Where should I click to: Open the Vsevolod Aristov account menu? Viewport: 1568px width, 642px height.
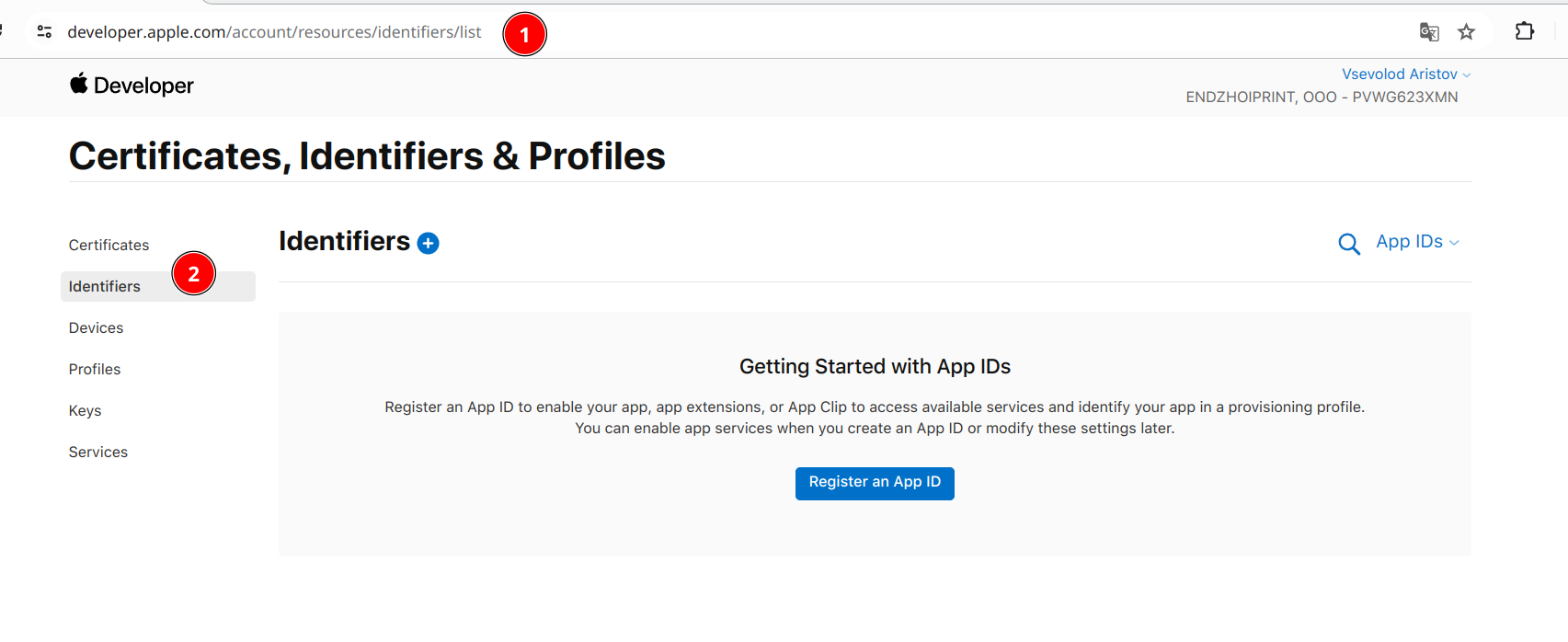[x=1406, y=74]
